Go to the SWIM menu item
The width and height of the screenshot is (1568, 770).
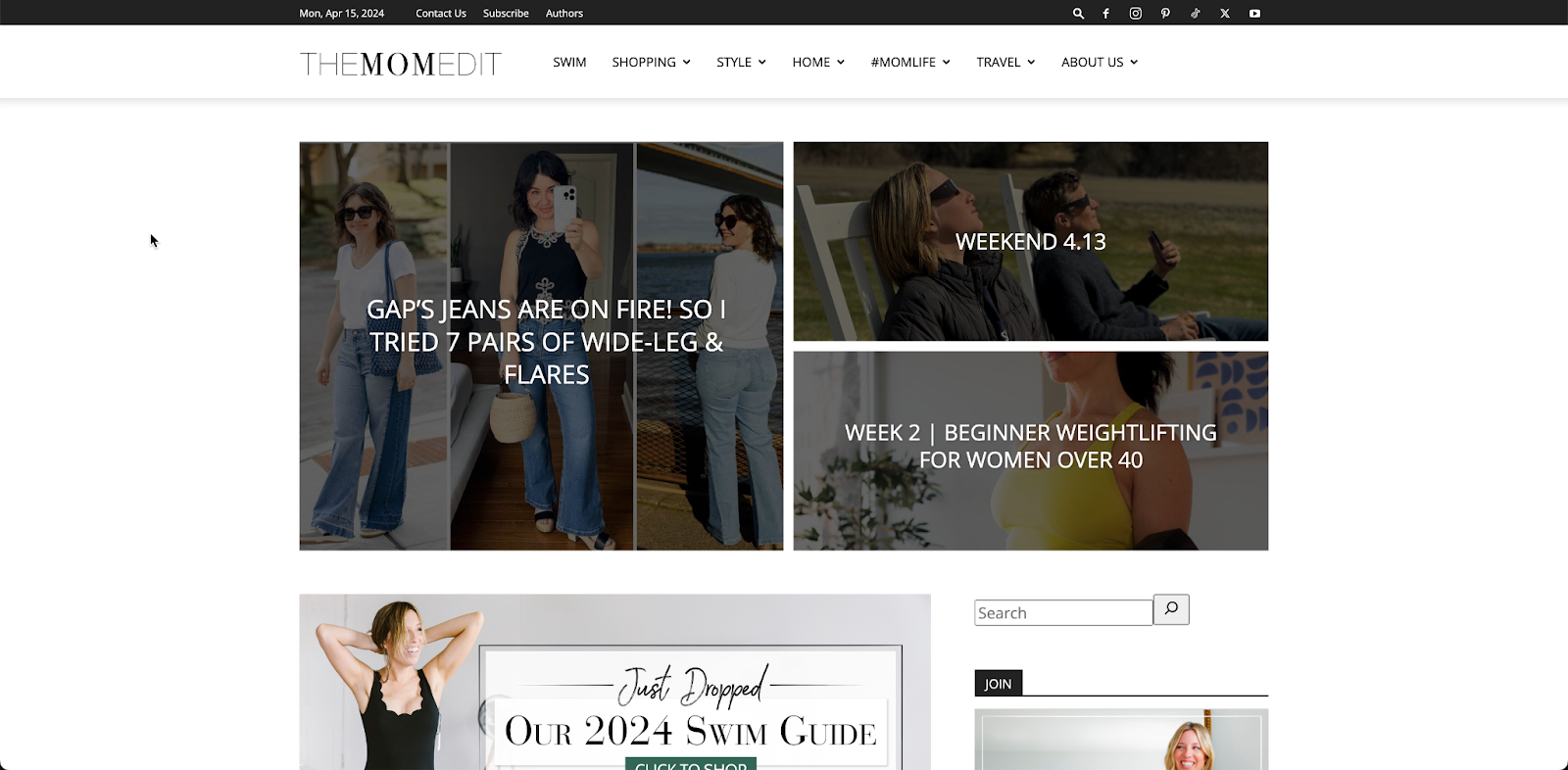pos(569,62)
